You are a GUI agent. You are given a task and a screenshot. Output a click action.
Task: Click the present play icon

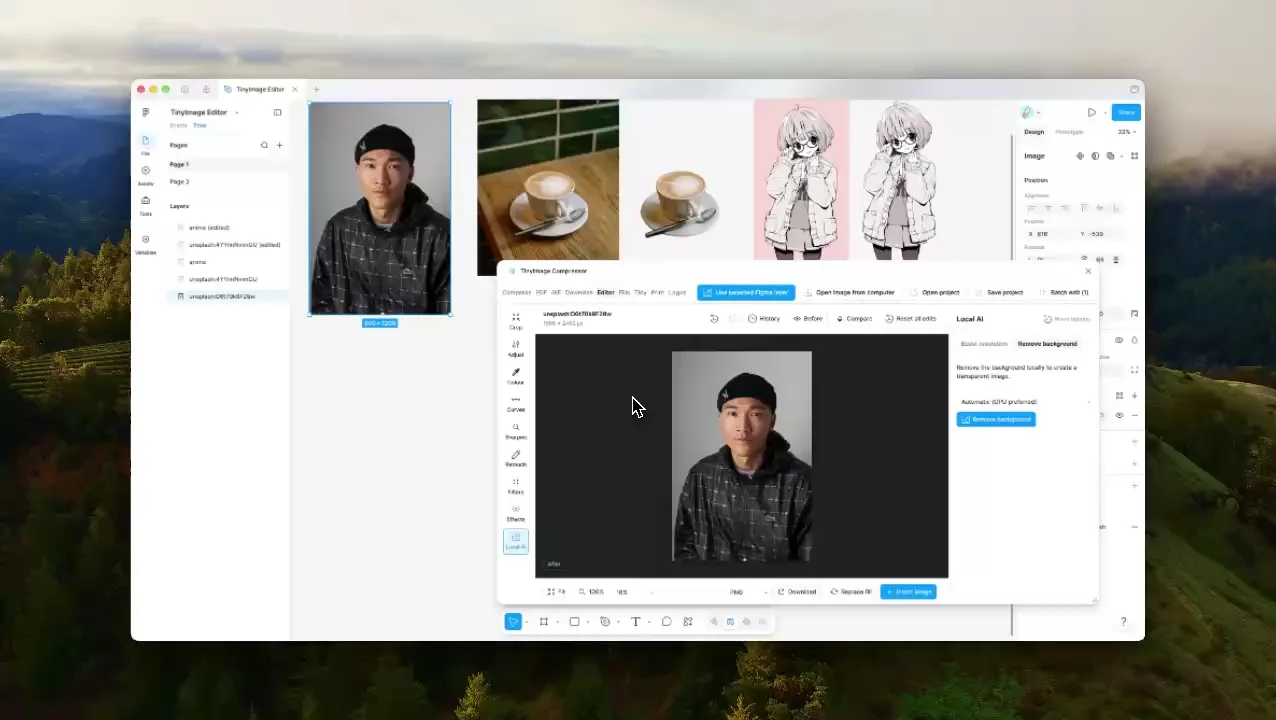tap(1091, 113)
